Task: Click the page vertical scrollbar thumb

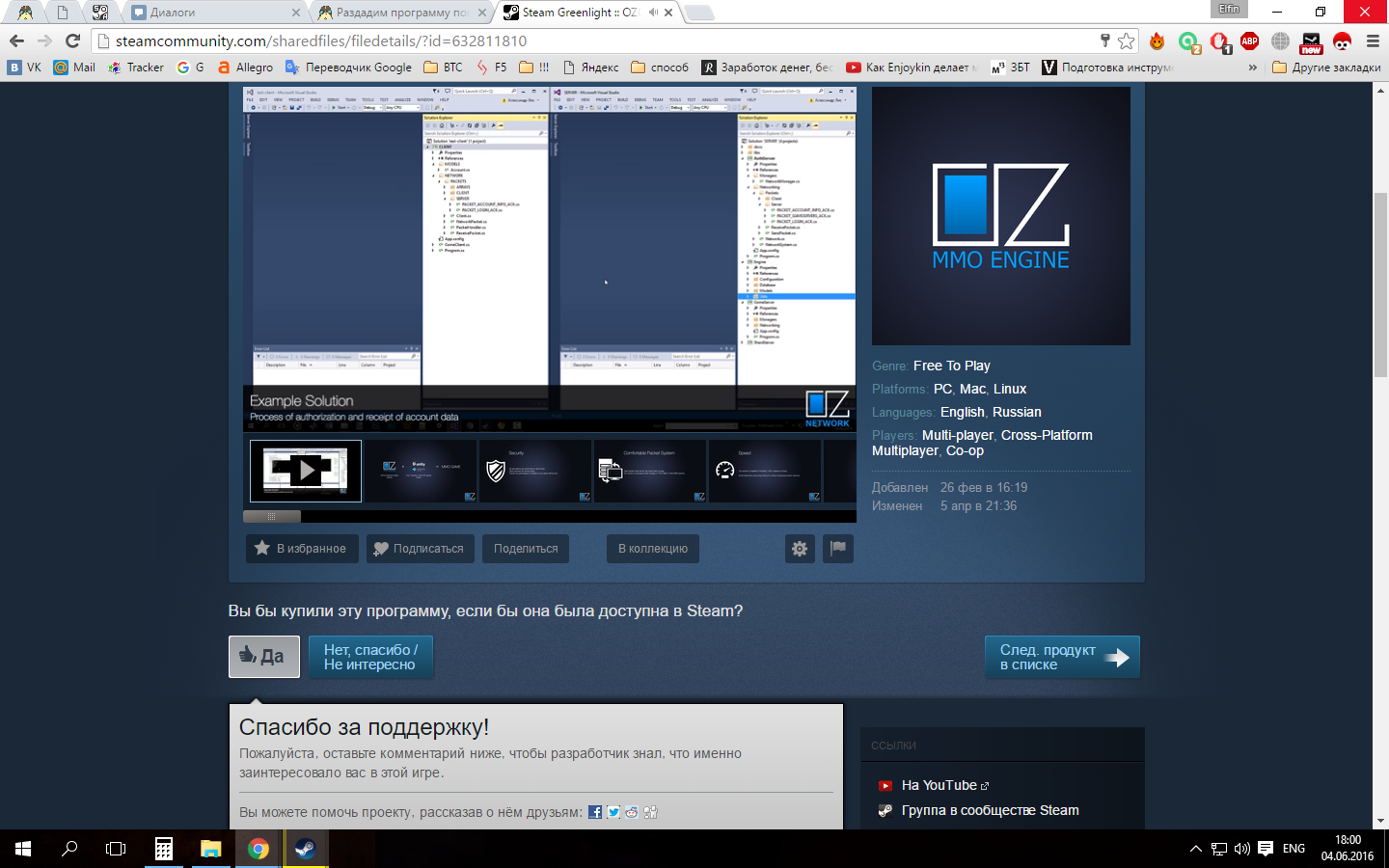Action: click(1380, 285)
